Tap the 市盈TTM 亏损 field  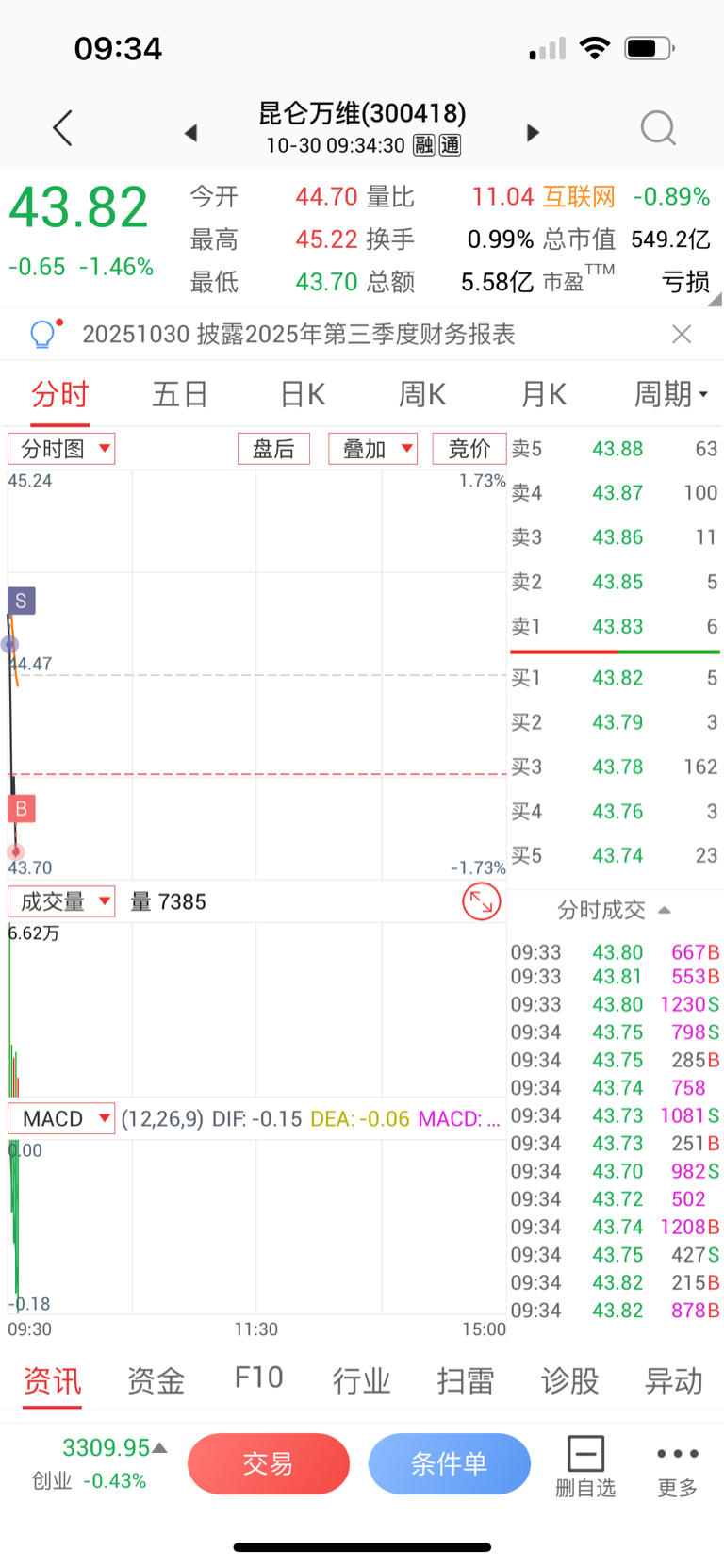pyautogui.click(x=626, y=281)
